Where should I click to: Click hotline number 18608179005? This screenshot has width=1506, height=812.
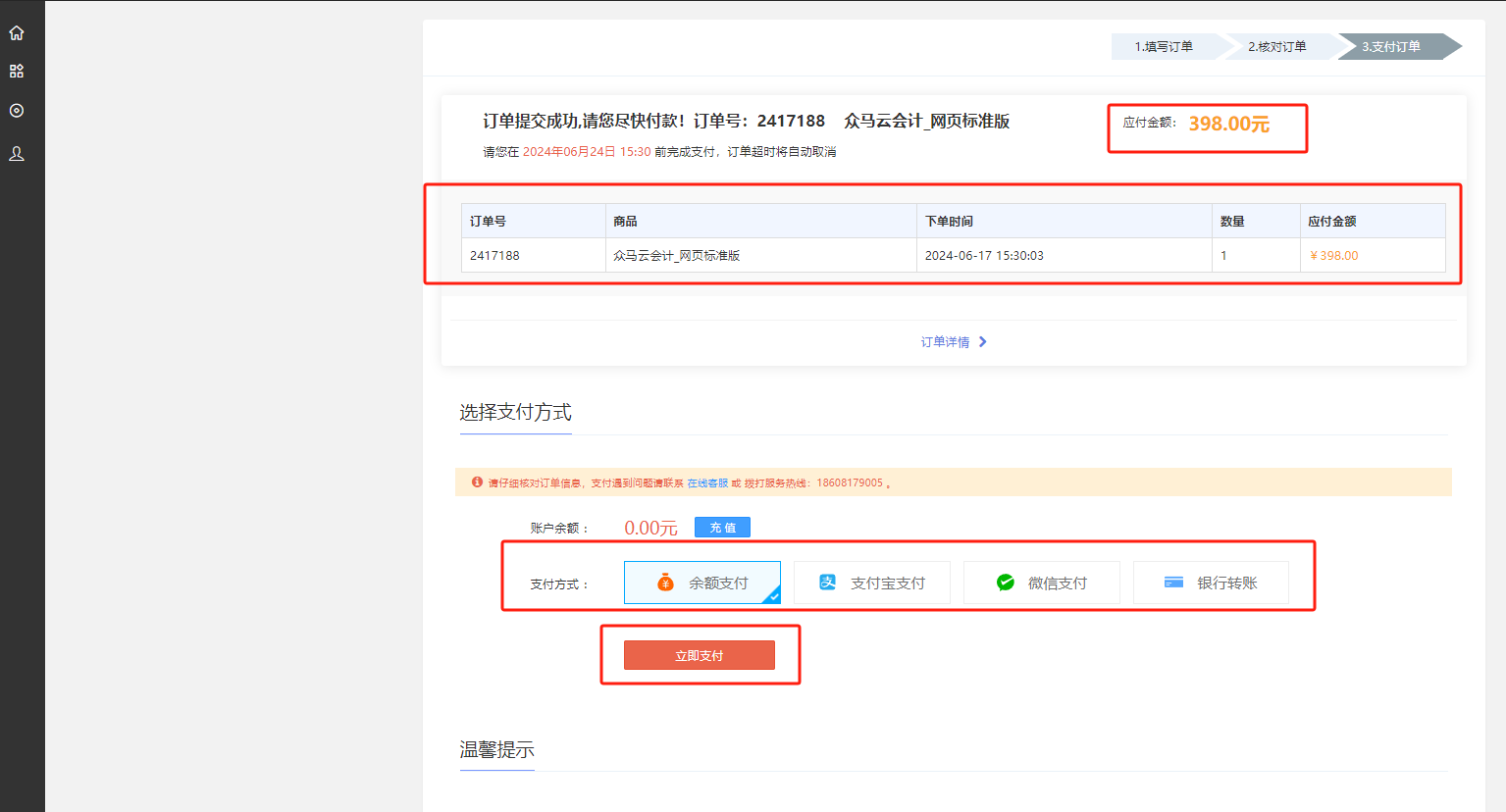click(850, 483)
